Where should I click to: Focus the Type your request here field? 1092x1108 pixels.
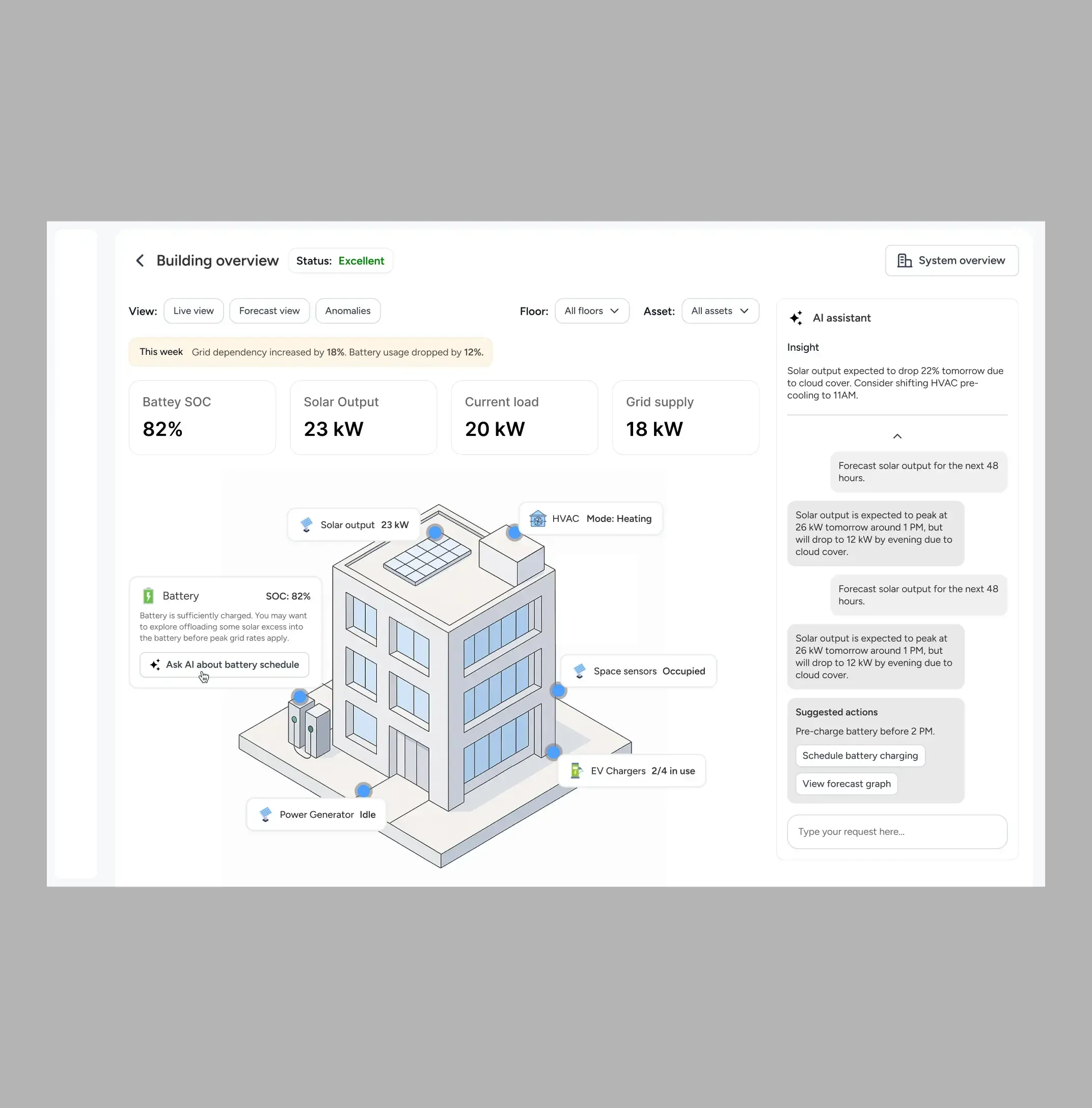(897, 832)
